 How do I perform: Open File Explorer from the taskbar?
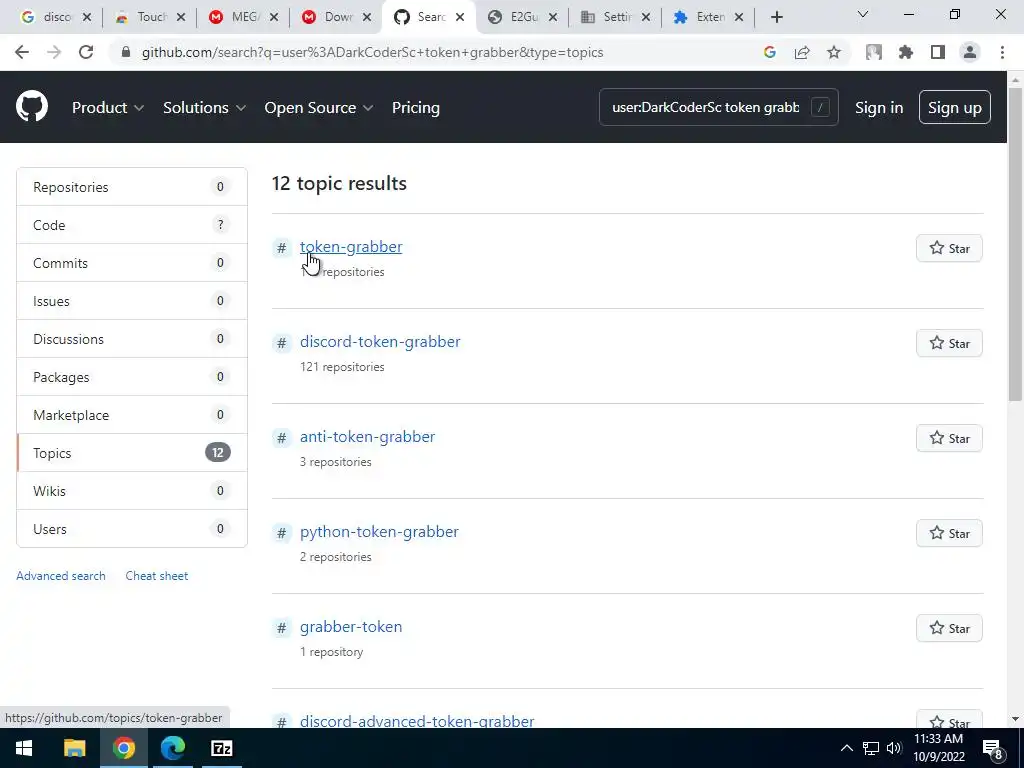coord(74,748)
